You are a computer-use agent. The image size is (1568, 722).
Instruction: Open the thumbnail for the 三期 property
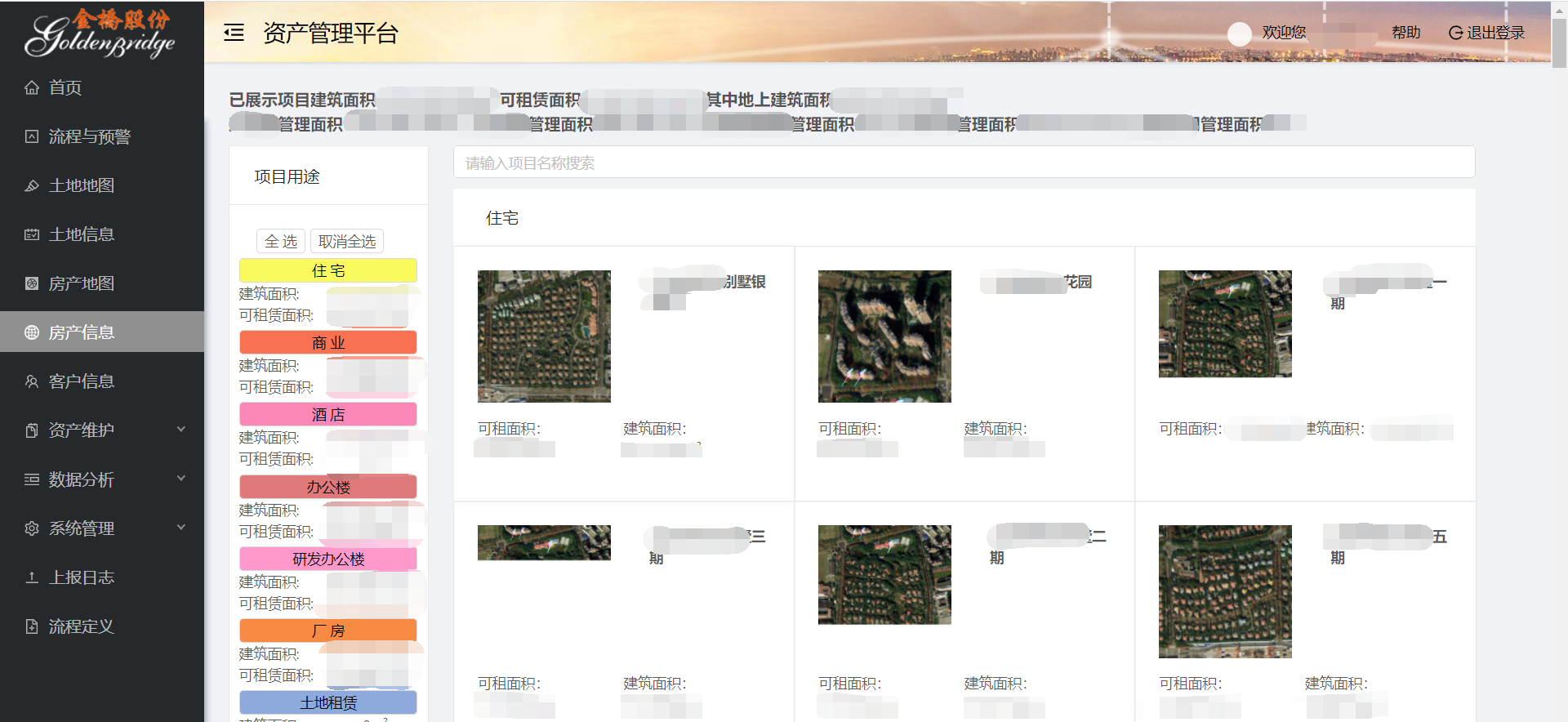(x=544, y=542)
